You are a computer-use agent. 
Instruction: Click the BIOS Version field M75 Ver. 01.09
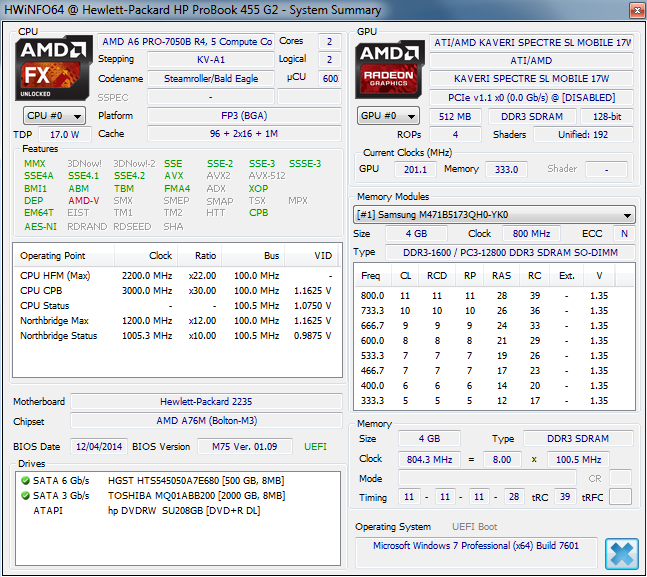tap(245, 447)
